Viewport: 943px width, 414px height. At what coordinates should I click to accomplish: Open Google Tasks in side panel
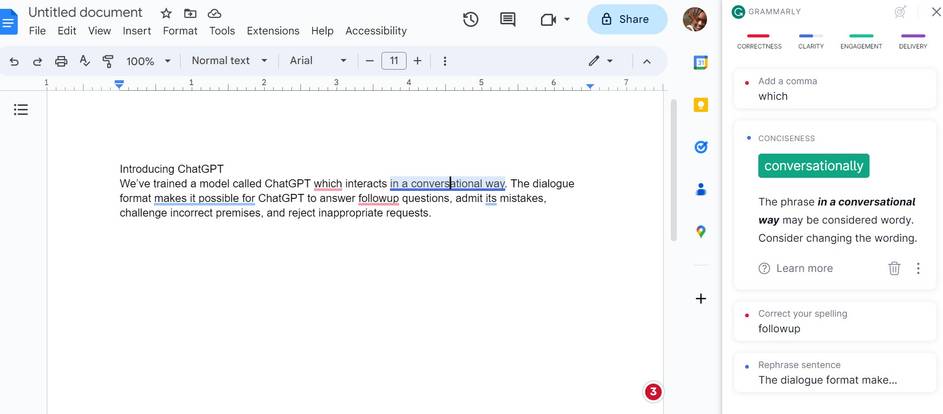pos(701,147)
